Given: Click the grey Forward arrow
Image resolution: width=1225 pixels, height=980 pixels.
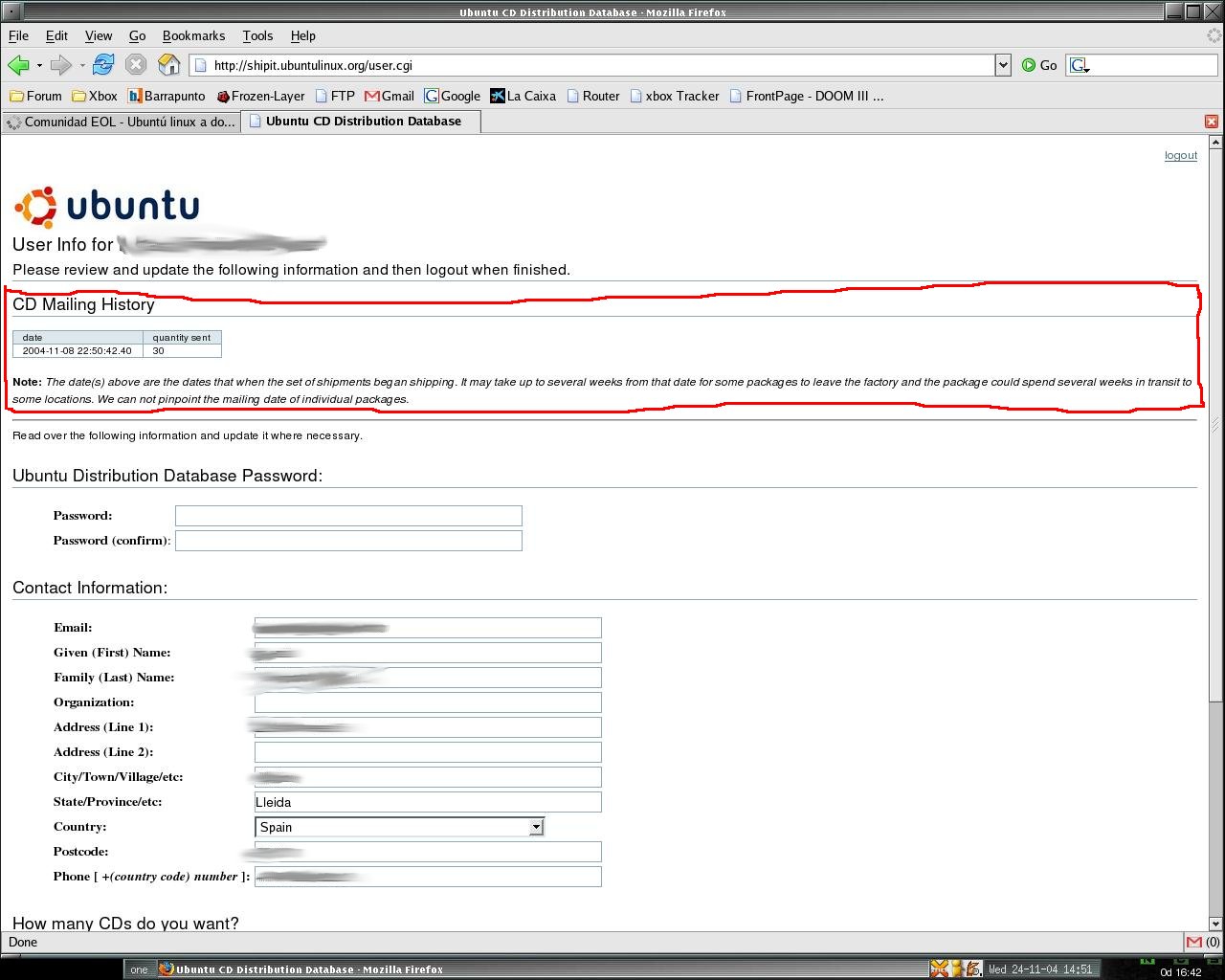Looking at the screenshot, I should click(60, 65).
